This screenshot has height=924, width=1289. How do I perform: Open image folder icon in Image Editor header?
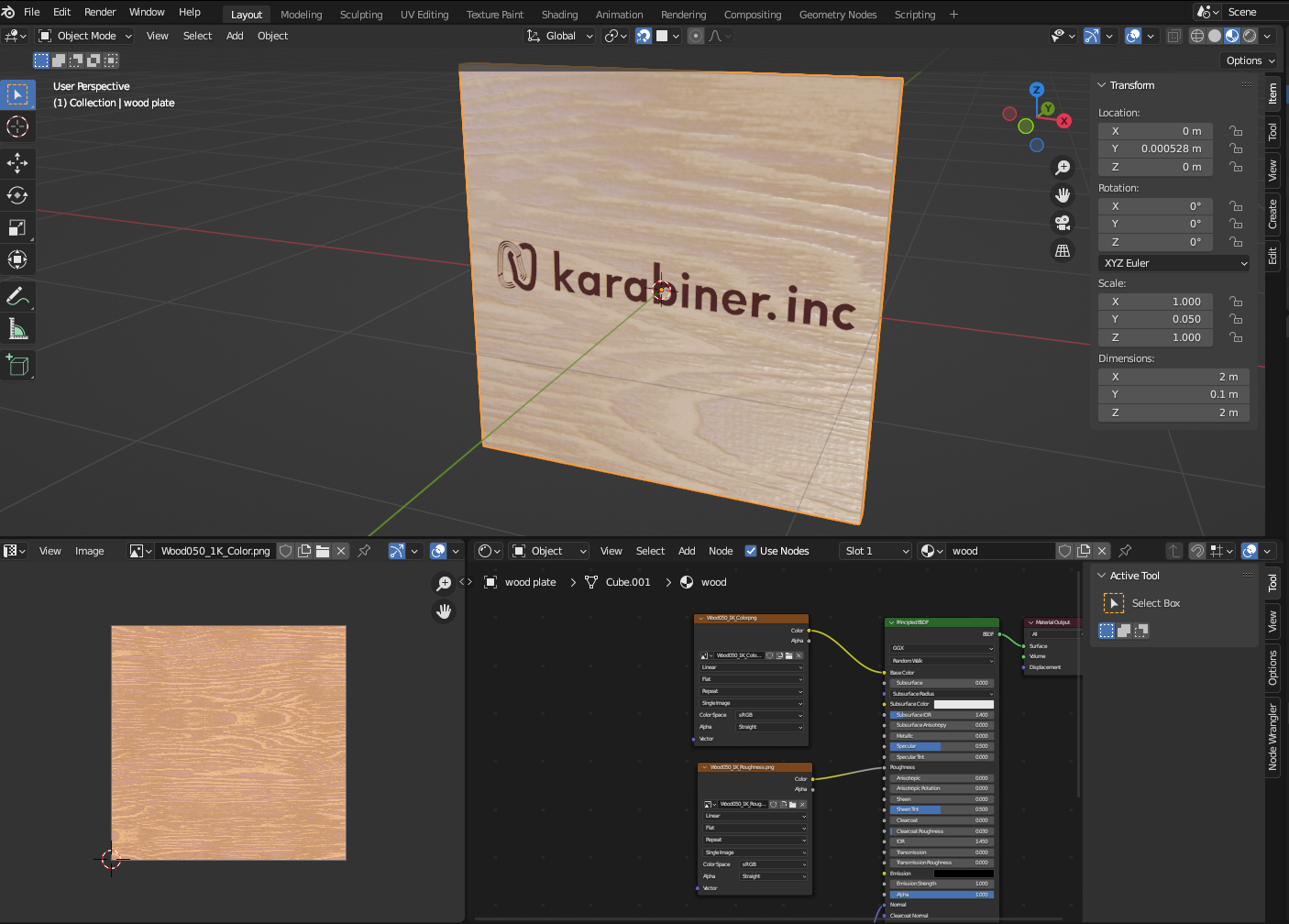pos(323,551)
